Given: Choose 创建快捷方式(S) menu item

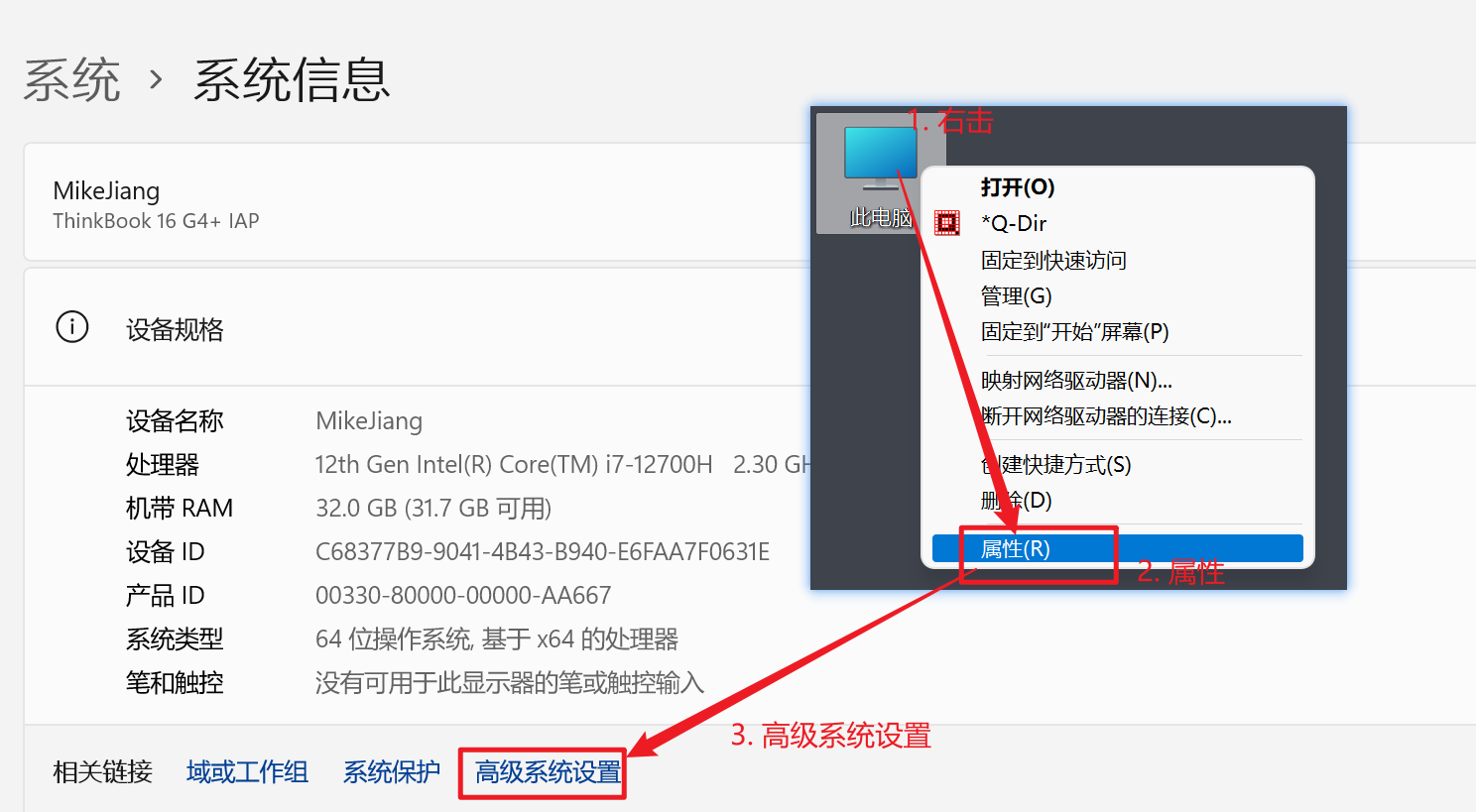Looking at the screenshot, I should [x=1055, y=464].
